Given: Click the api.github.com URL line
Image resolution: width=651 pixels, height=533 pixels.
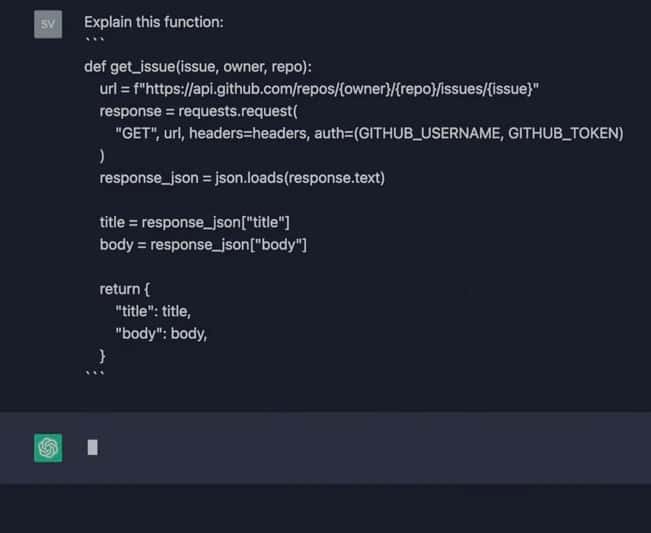Looking at the screenshot, I should click(x=319, y=89).
